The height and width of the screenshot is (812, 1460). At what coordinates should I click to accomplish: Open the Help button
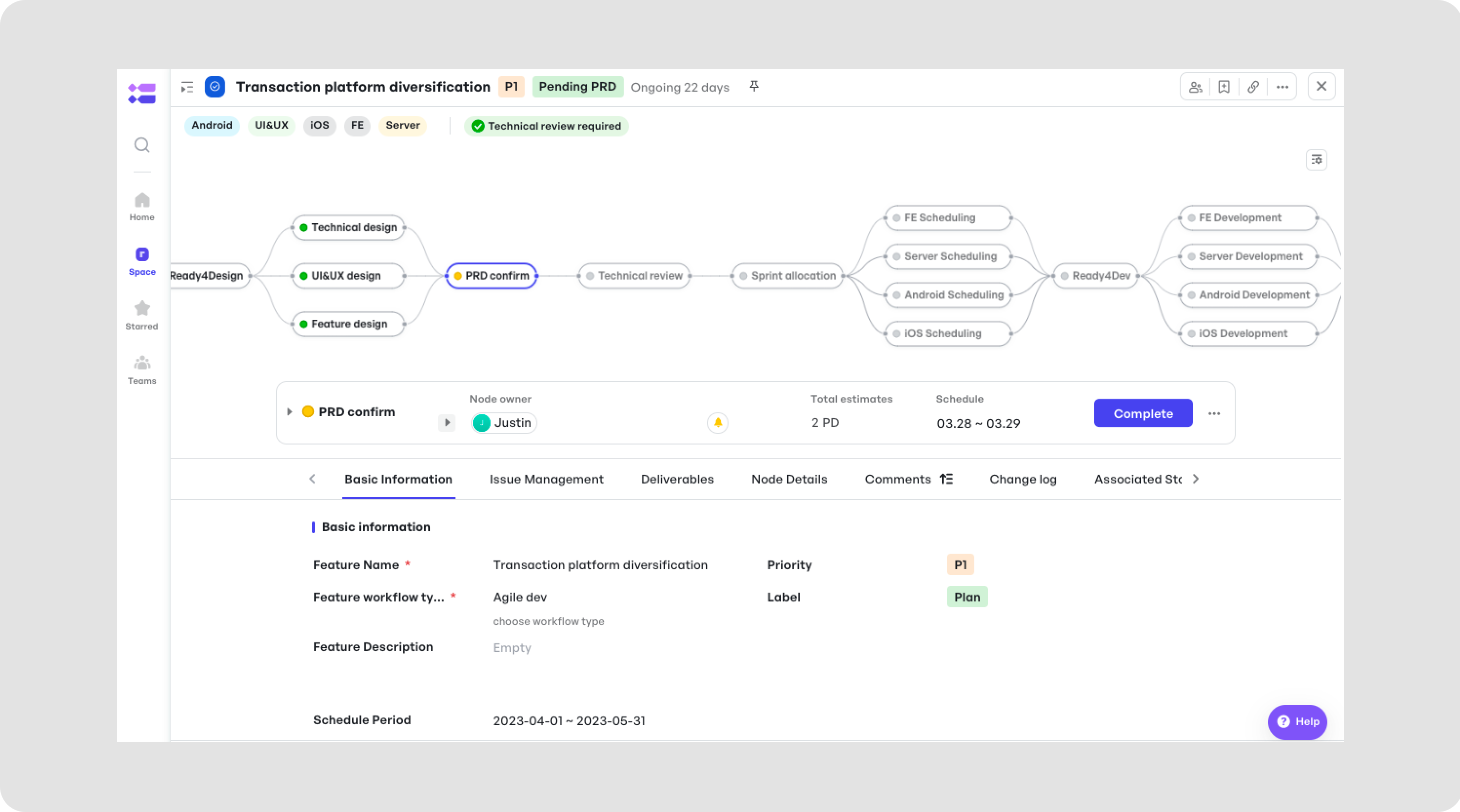pyautogui.click(x=1297, y=722)
